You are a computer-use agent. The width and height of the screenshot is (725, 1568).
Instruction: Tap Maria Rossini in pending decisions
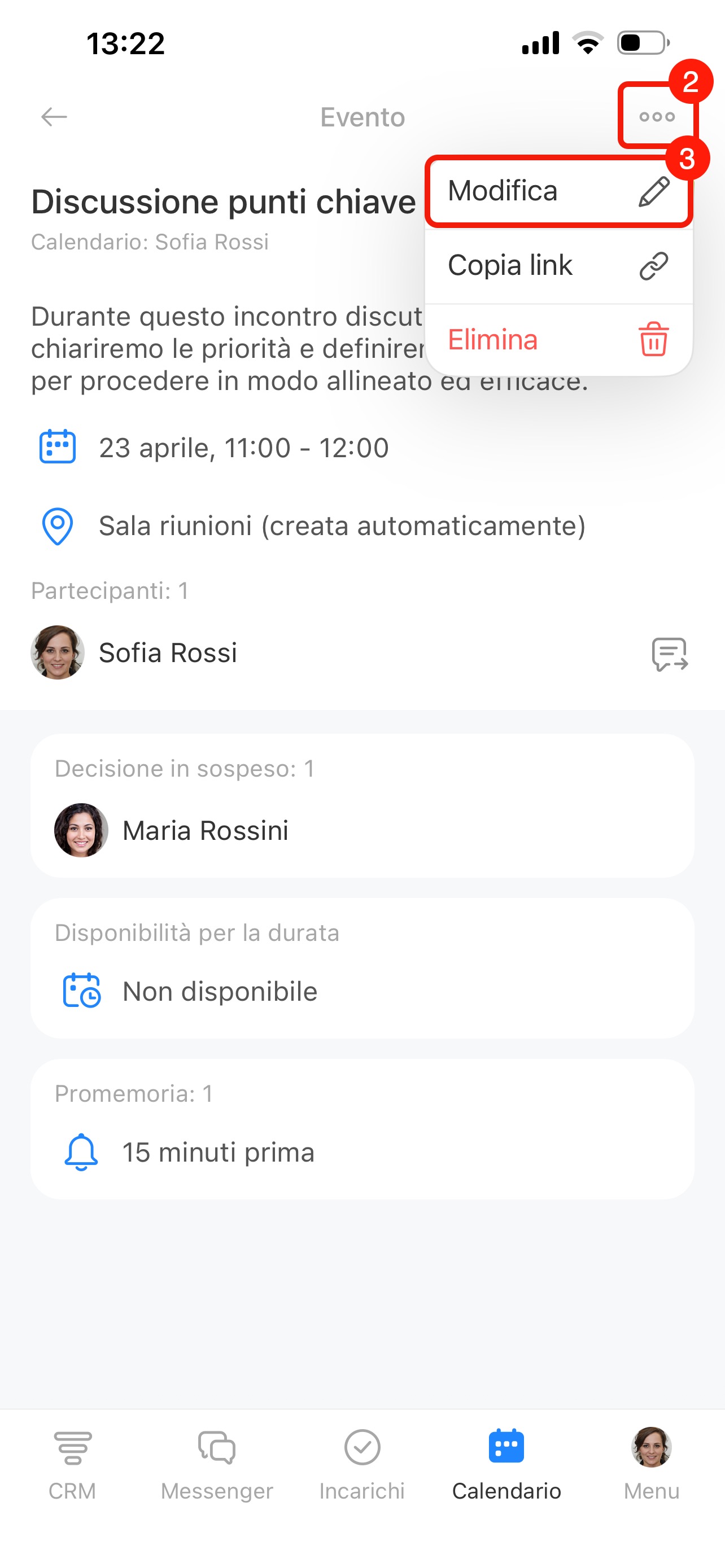[x=205, y=830]
